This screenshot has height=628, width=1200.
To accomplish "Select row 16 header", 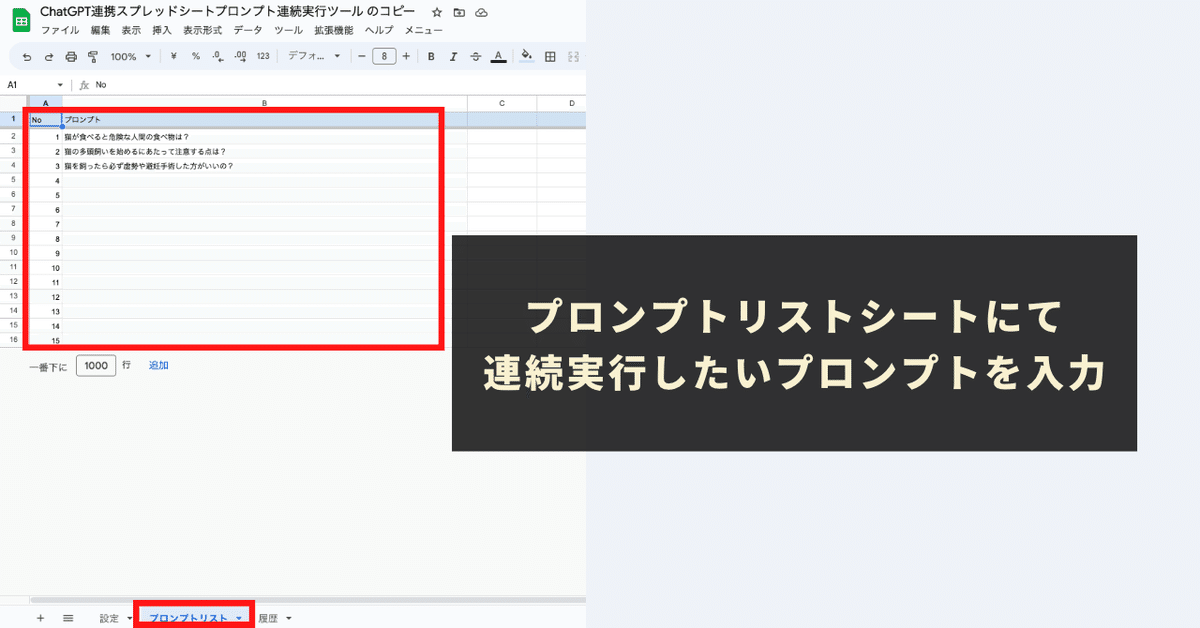I will [14, 340].
